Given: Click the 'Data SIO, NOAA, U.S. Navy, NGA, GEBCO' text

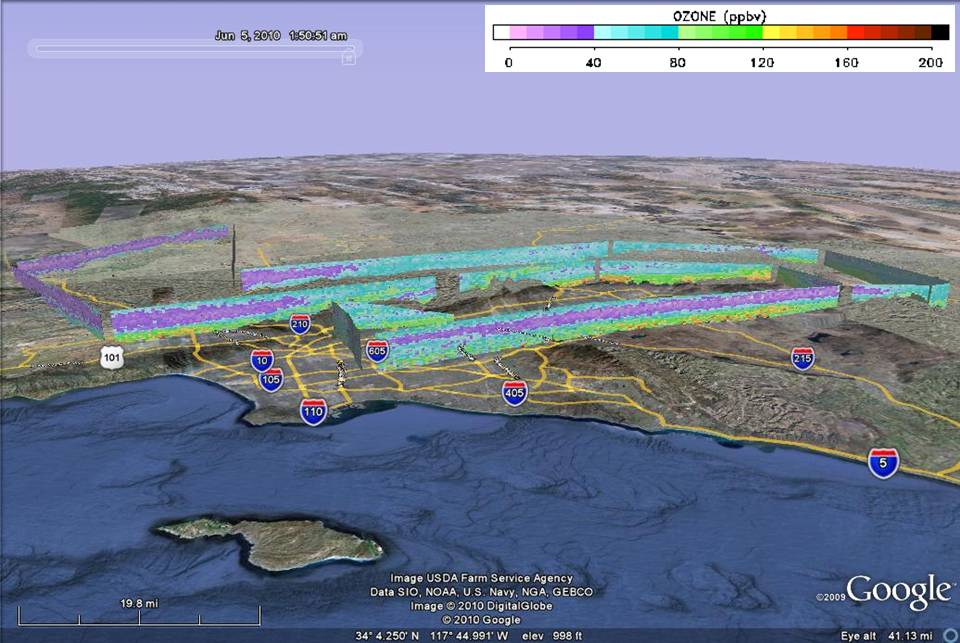Looking at the screenshot, I should click(481, 592).
